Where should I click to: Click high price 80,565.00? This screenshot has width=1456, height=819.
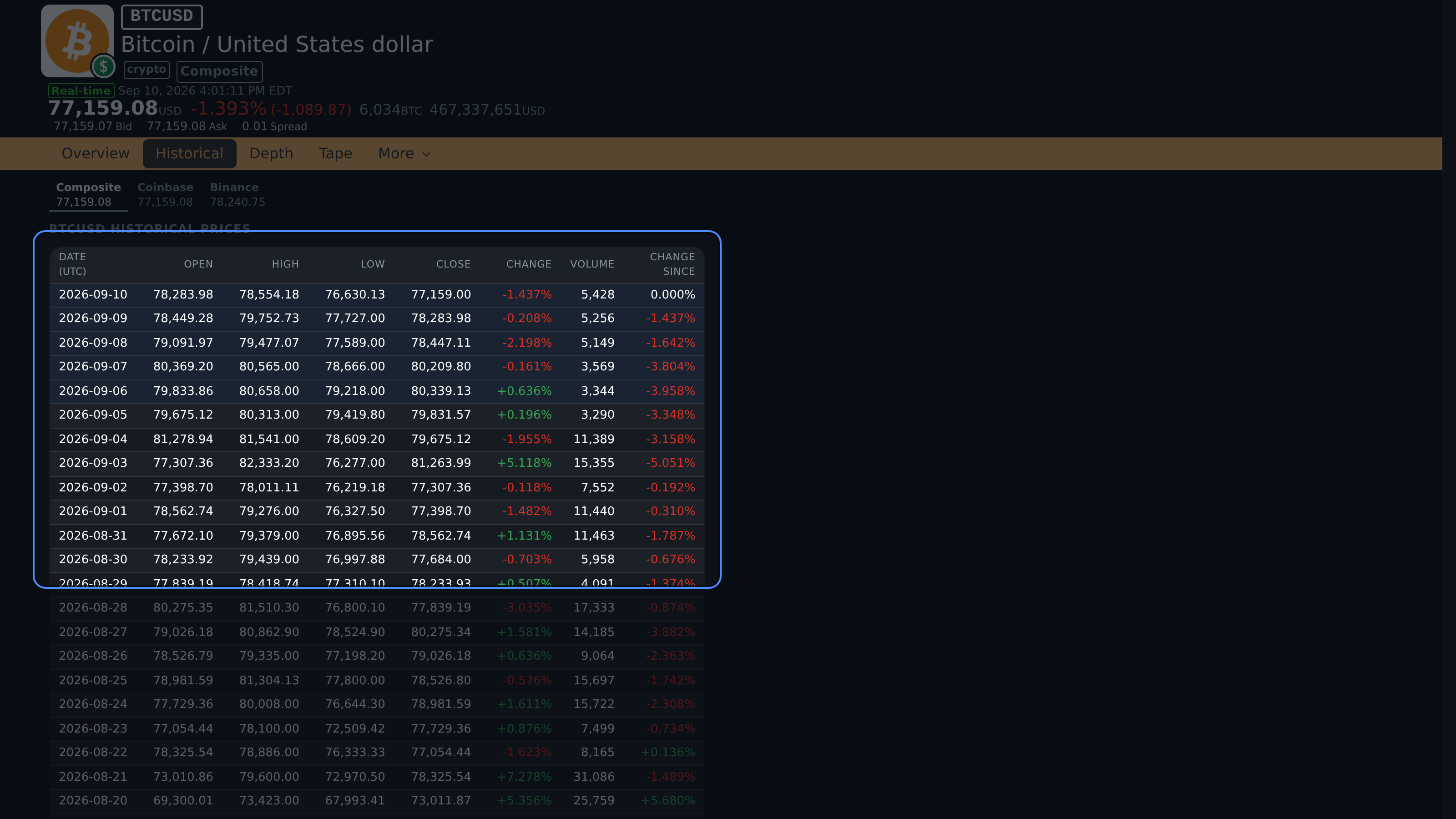(x=269, y=366)
